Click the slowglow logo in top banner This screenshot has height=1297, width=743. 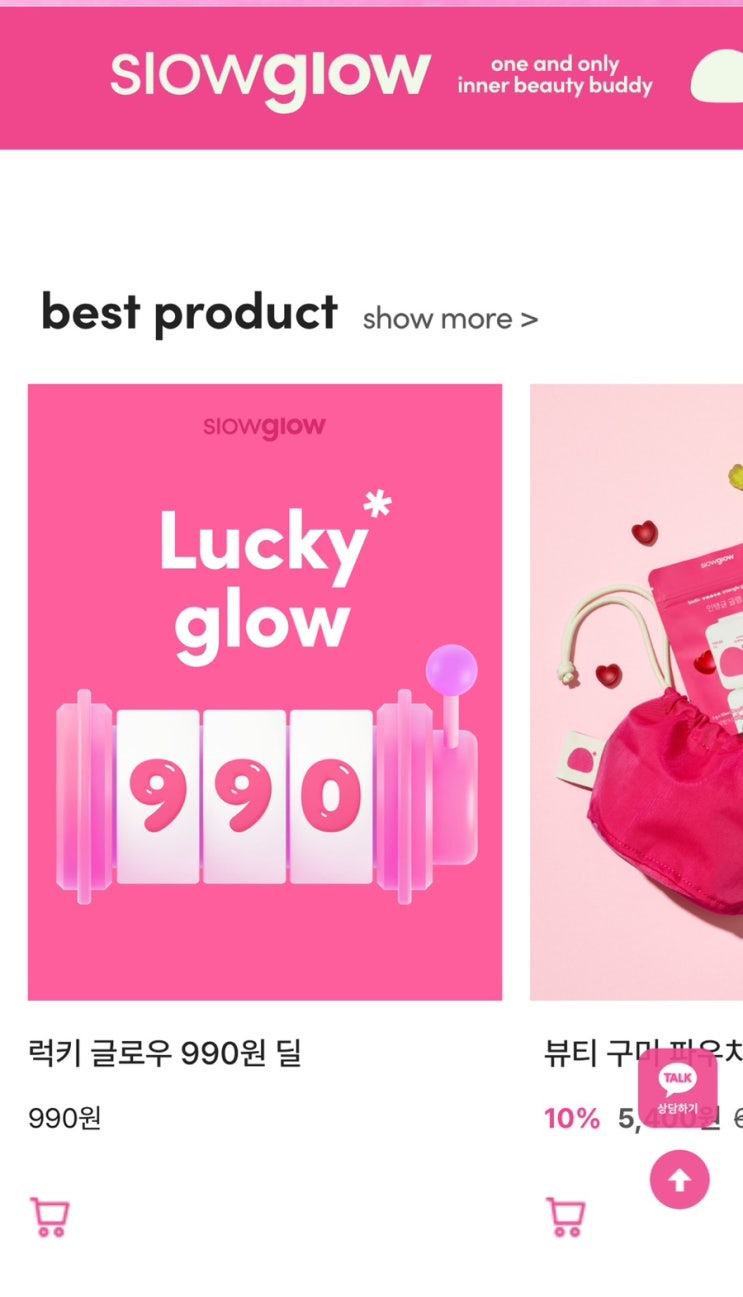[270, 77]
